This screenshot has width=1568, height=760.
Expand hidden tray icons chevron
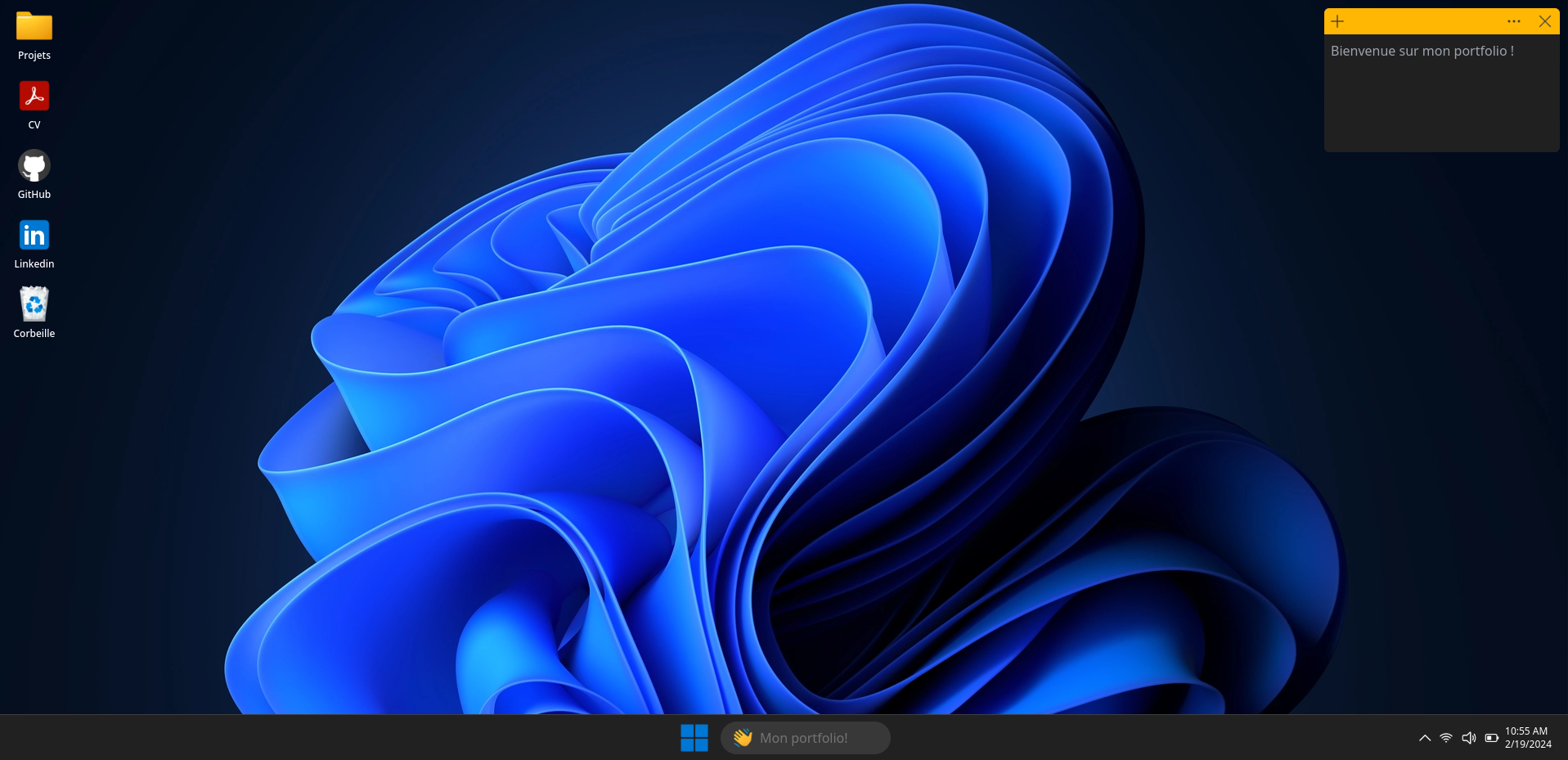[1425, 738]
